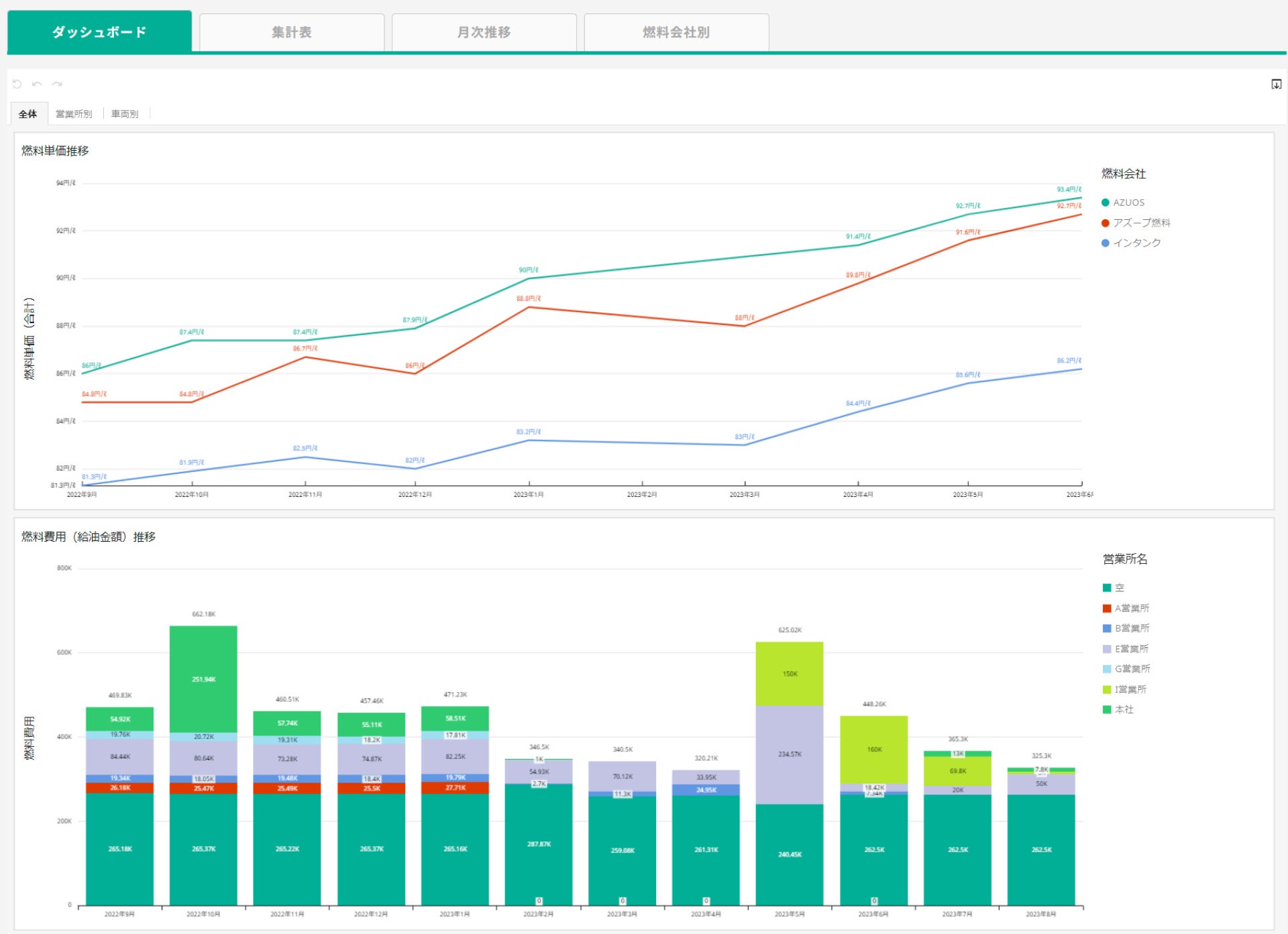1288x934 pixels.
Task: Click the download/export icon at top right
Action: coord(1276,84)
